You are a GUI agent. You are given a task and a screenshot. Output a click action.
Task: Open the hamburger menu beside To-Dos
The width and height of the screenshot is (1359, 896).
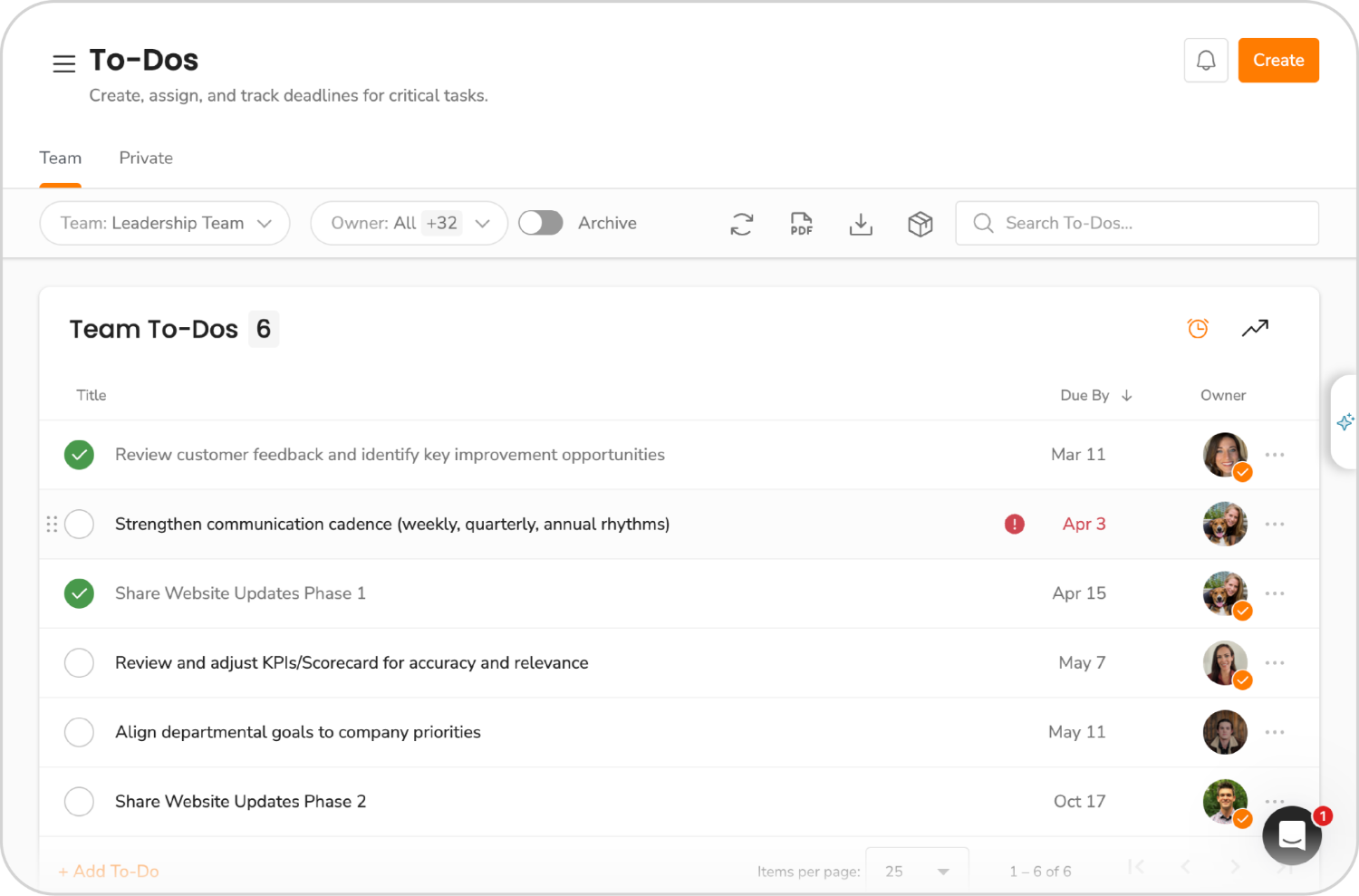point(63,63)
